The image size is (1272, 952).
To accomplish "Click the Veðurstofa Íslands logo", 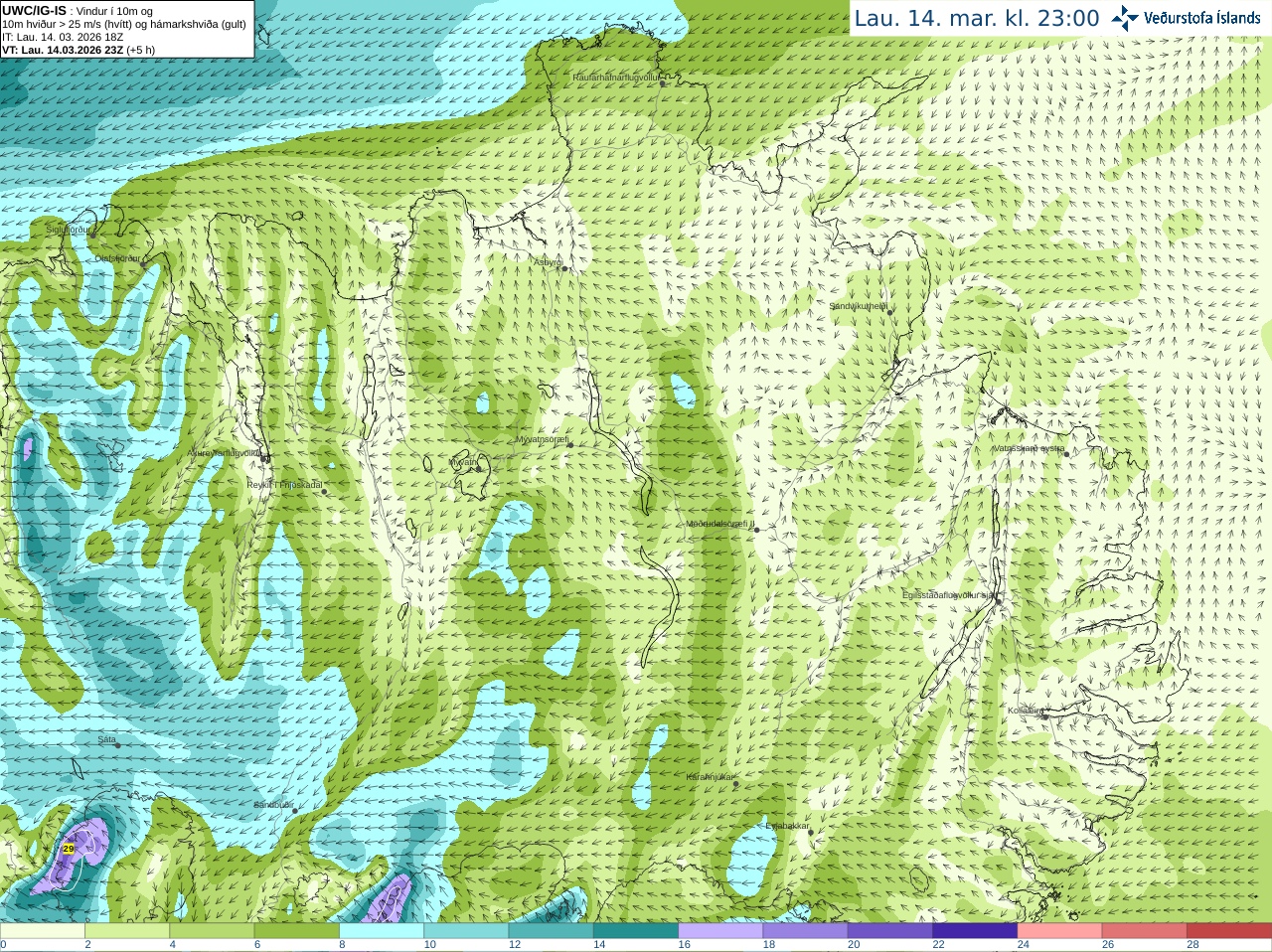I will (x=1187, y=18).
